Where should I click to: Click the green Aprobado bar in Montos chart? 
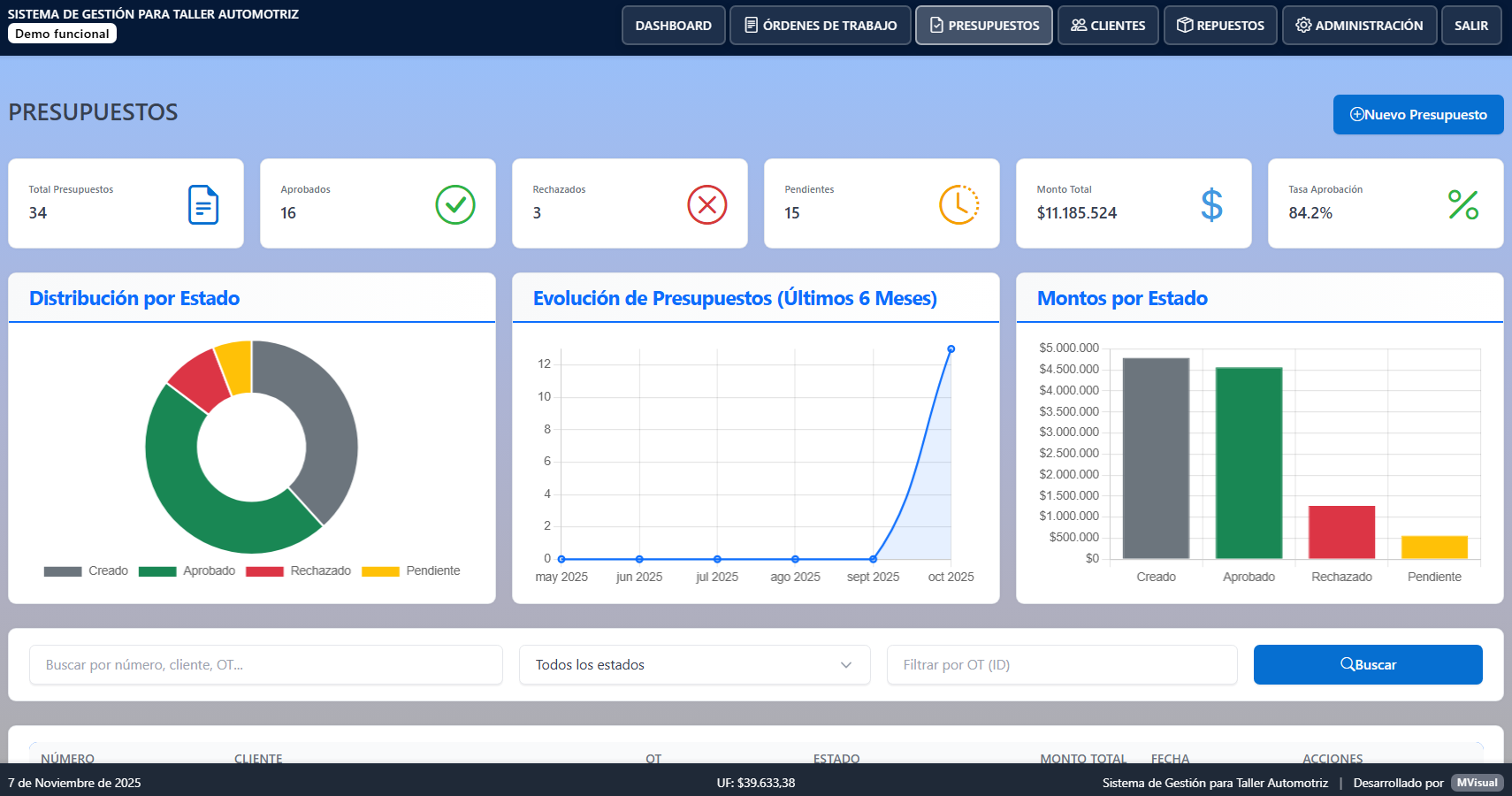click(1249, 463)
